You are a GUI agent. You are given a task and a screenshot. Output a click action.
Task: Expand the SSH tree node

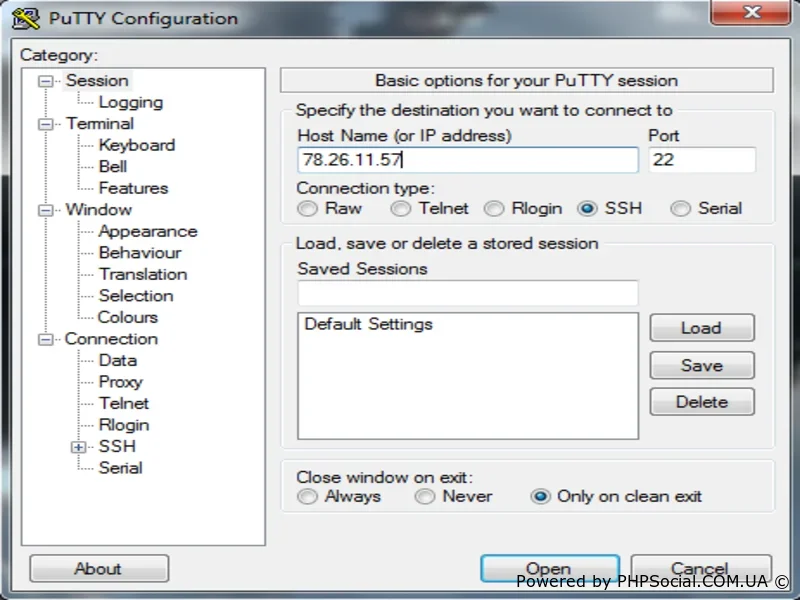pyautogui.click(x=78, y=447)
